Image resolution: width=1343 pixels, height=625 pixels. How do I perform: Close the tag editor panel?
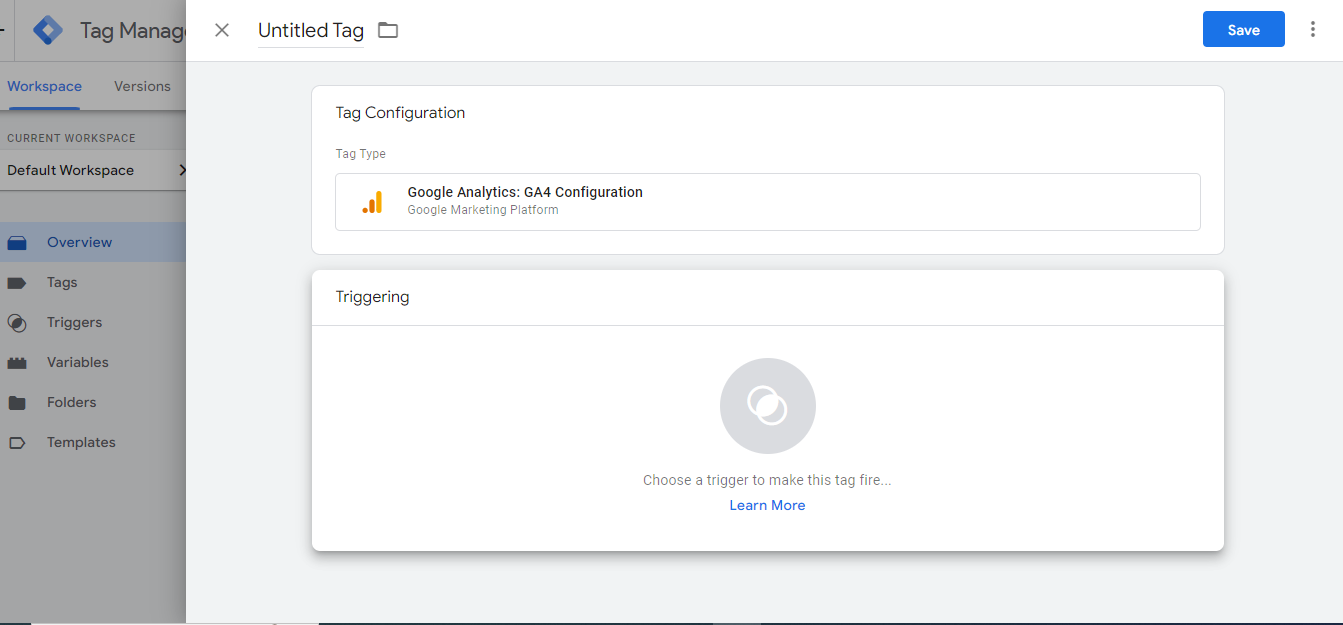click(222, 30)
